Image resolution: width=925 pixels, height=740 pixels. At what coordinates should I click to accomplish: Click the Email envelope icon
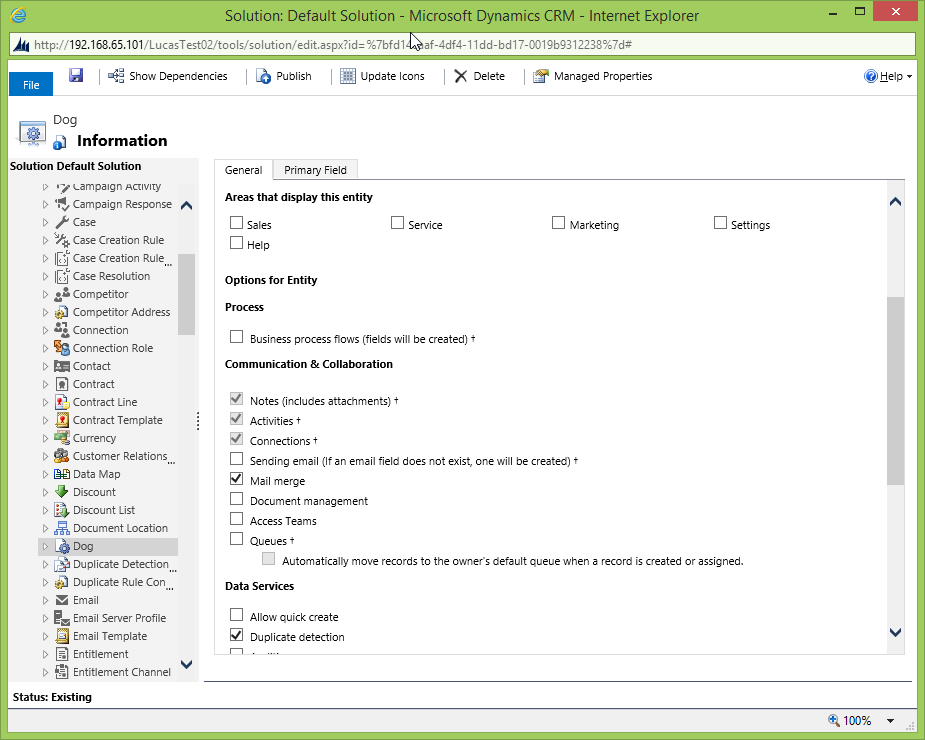pos(62,600)
